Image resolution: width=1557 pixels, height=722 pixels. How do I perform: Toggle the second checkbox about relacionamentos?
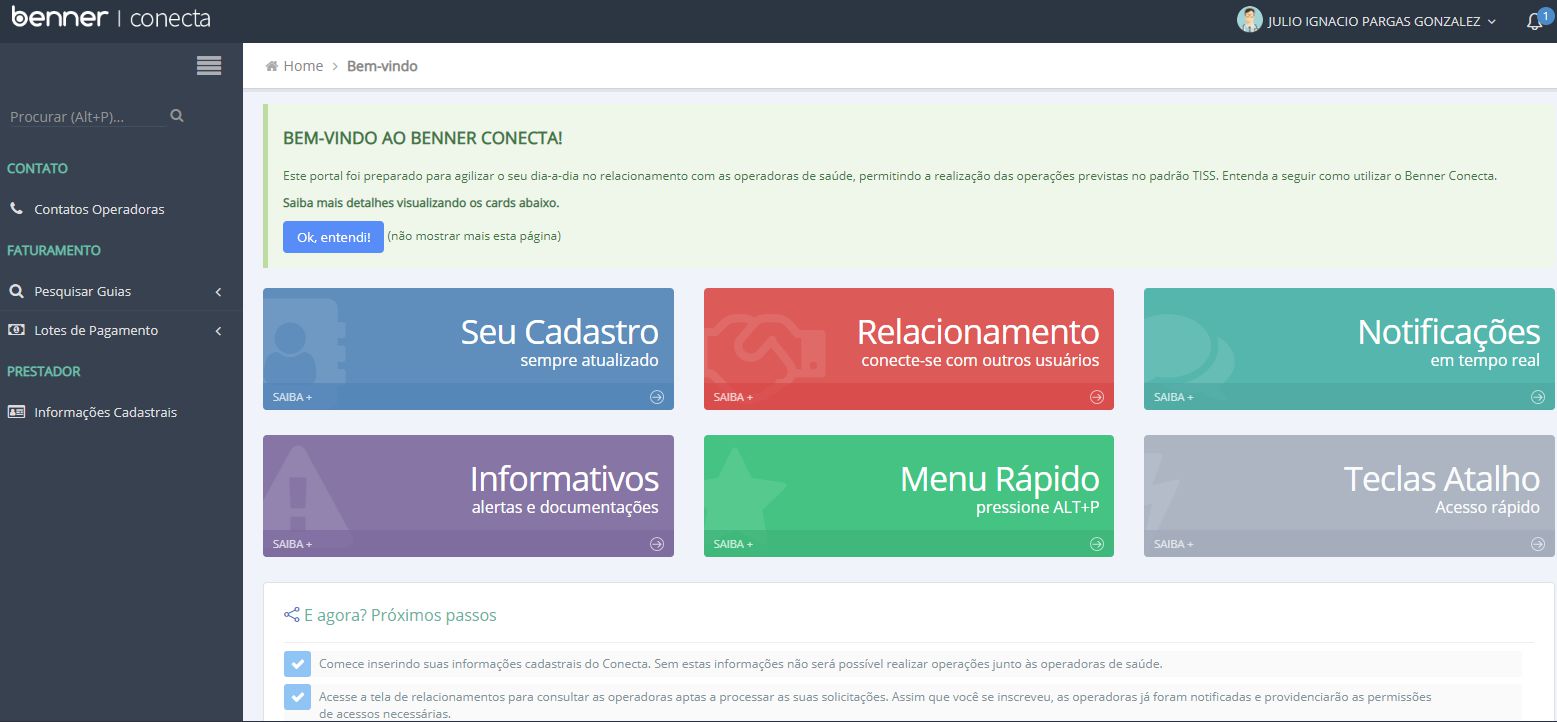(297, 697)
